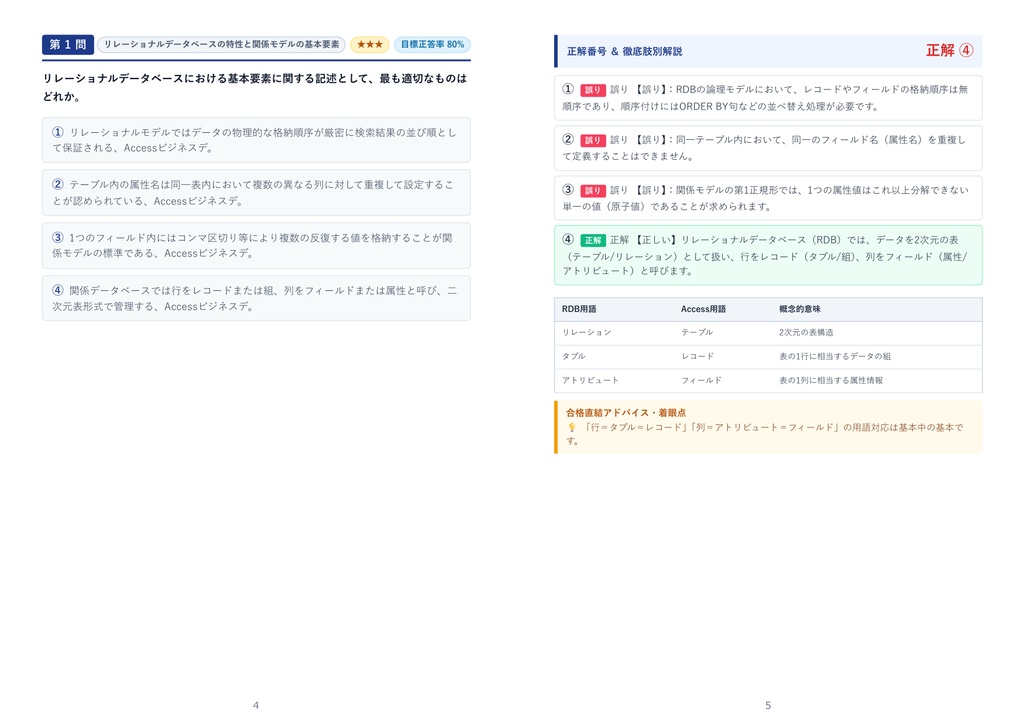The width and height of the screenshot is (1024, 727).
Task: Select answer option ① about physical storage order
Action: point(256,140)
